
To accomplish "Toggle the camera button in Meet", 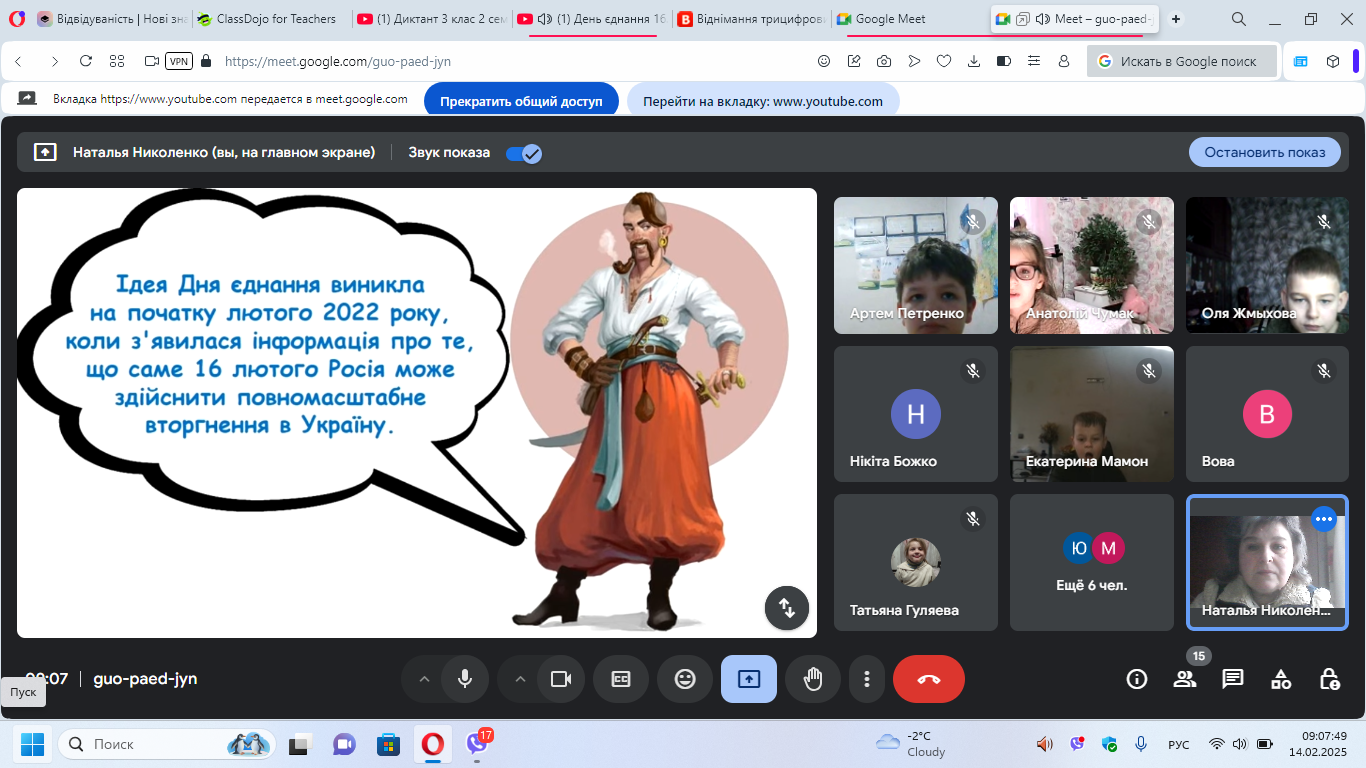I will 561,679.
